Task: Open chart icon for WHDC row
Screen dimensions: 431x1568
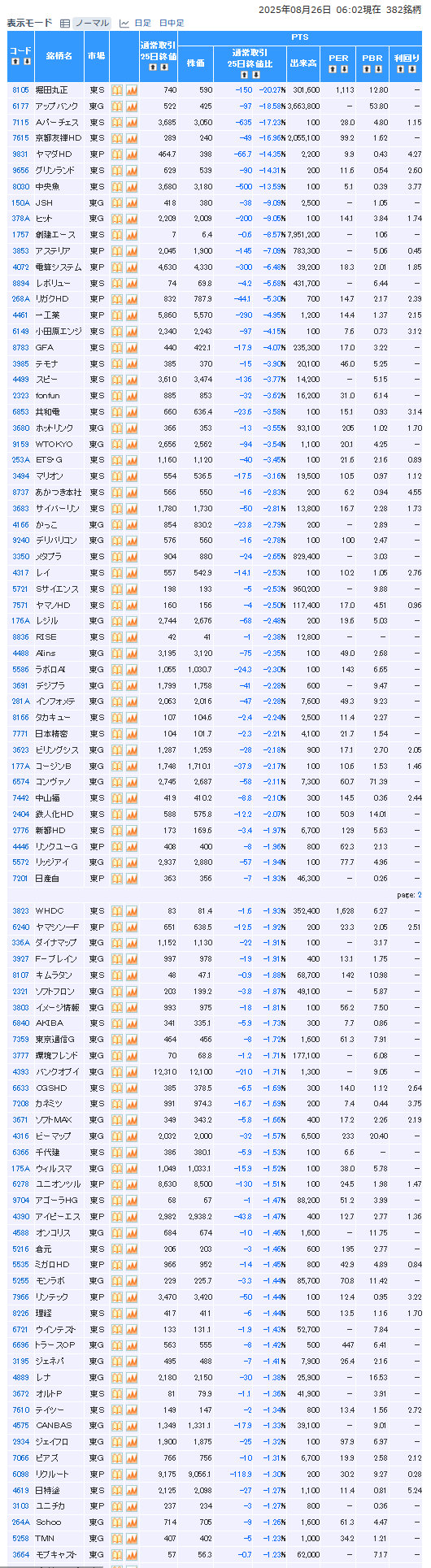Action: click(x=132, y=911)
